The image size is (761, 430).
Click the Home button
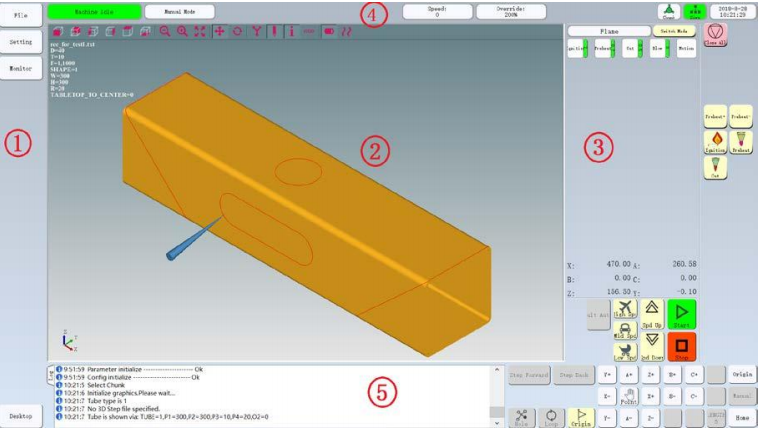pos(741,416)
